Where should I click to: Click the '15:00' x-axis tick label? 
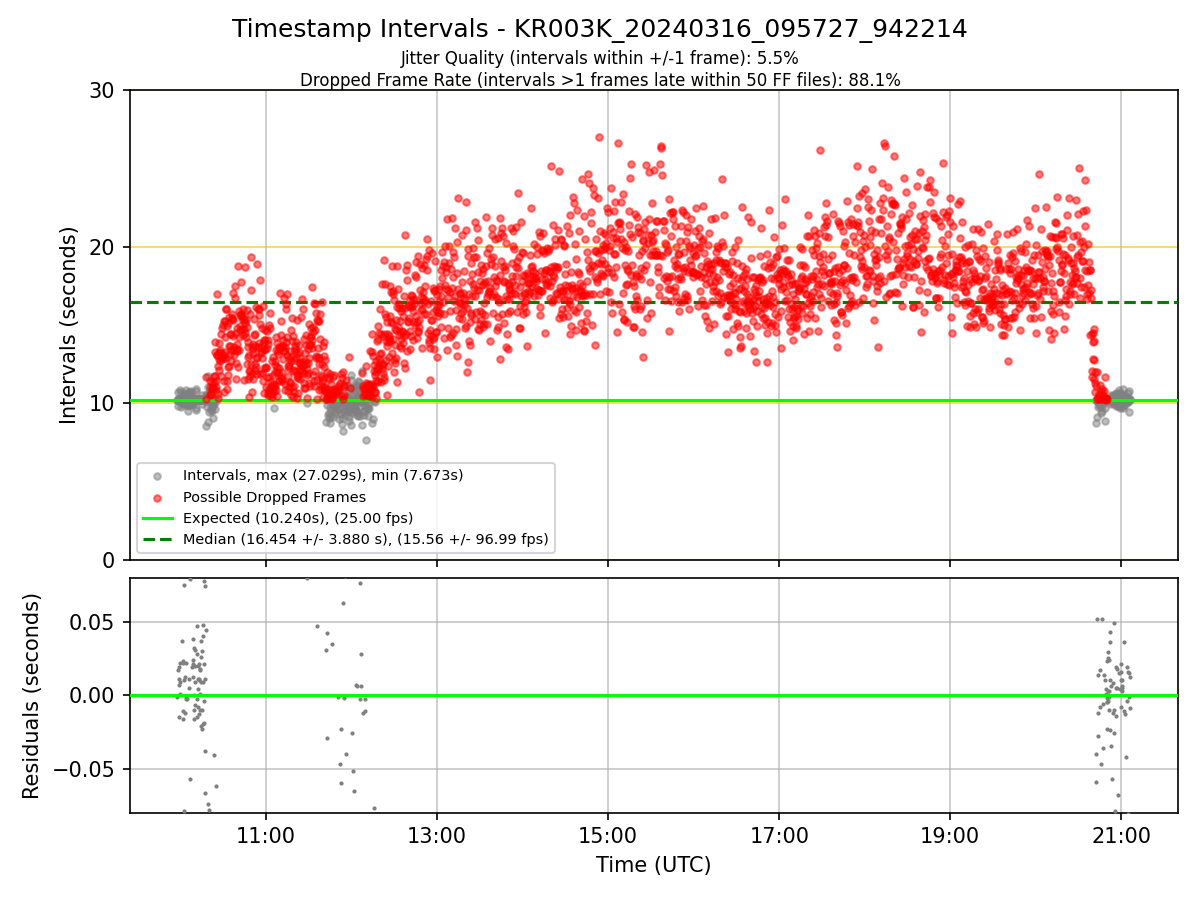tap(608, 836)
